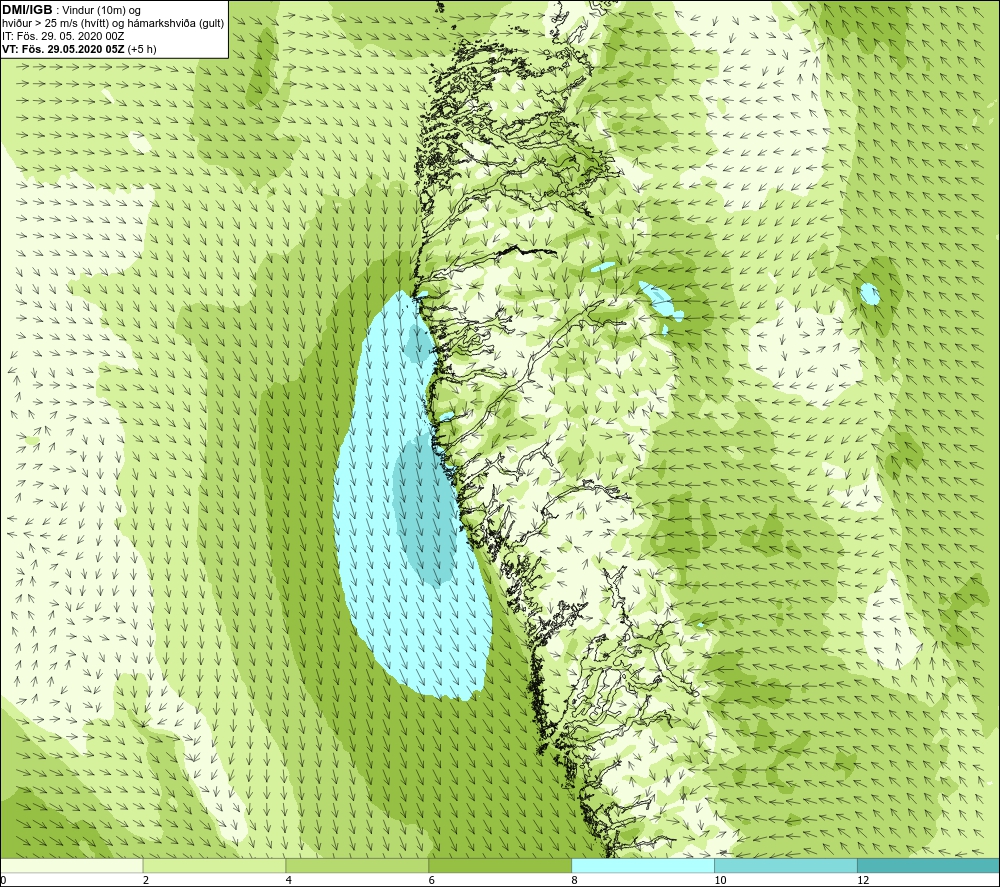The image size is (1000, 887).
Task: Click the 8–10 m/s light cyan band
Action: [643, 865]
